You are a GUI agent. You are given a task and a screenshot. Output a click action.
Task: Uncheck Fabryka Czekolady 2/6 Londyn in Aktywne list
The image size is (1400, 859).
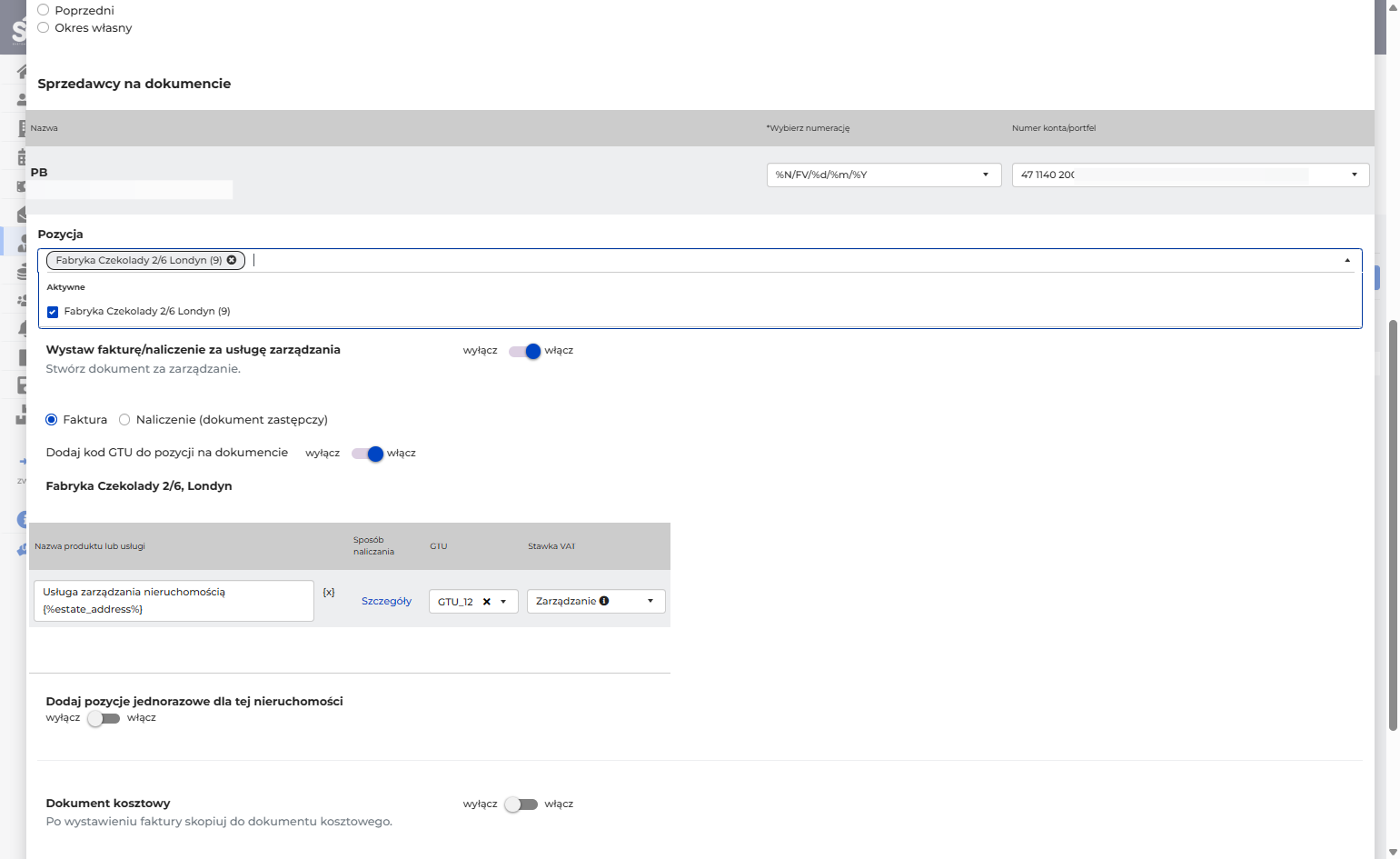click(53, 312)
